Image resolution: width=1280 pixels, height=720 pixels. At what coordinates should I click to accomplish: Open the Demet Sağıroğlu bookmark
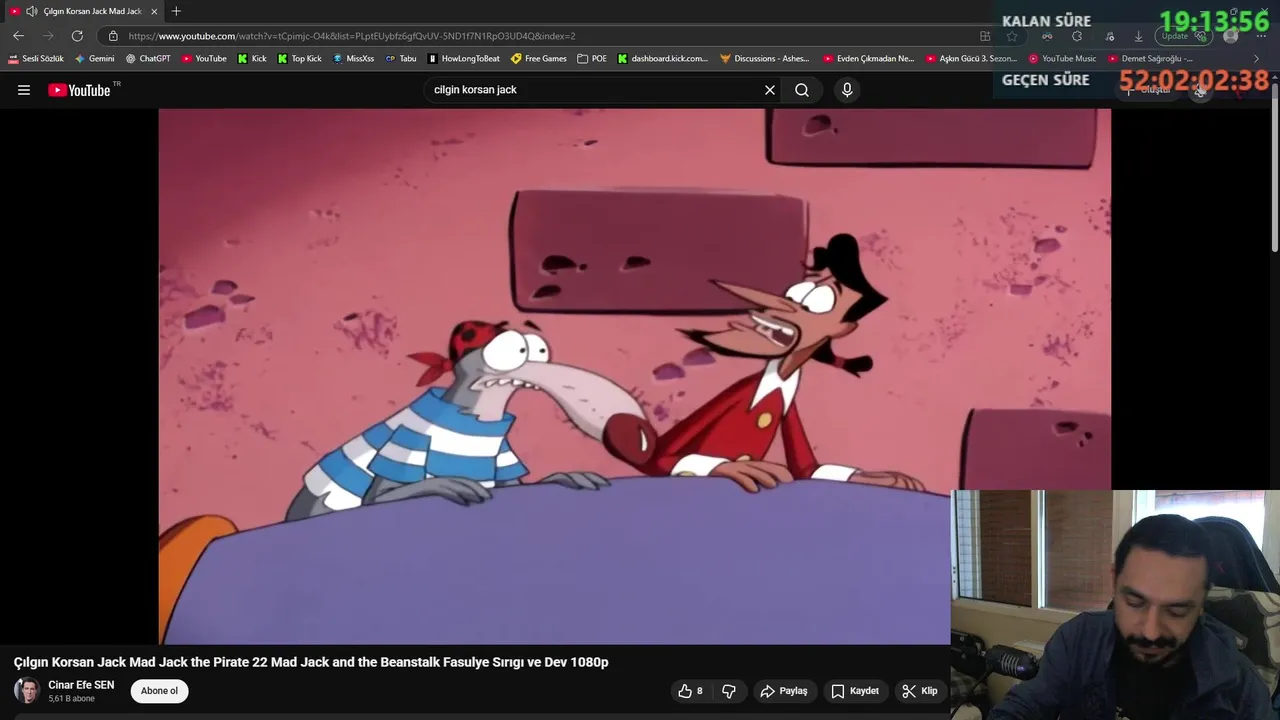[1150, 59]
